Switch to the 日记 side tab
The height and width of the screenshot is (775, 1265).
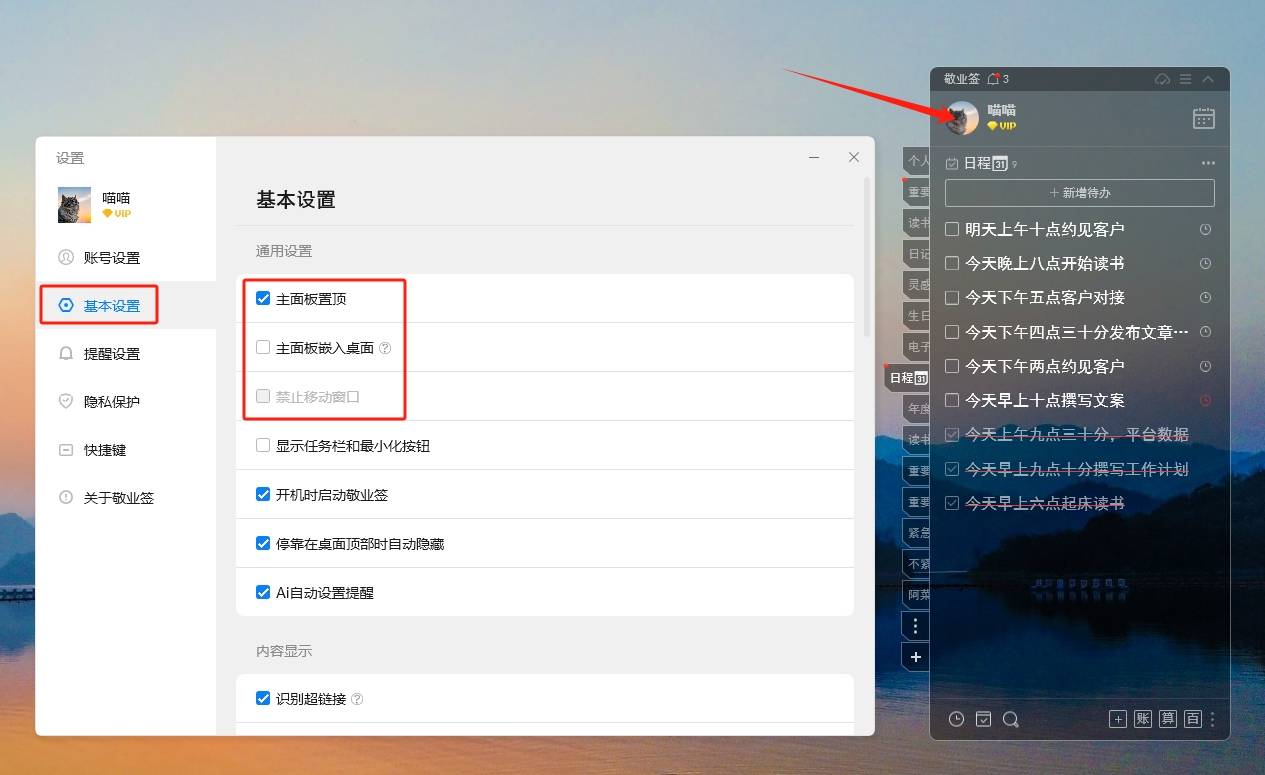pyautogui.click(x=917, y=253)
